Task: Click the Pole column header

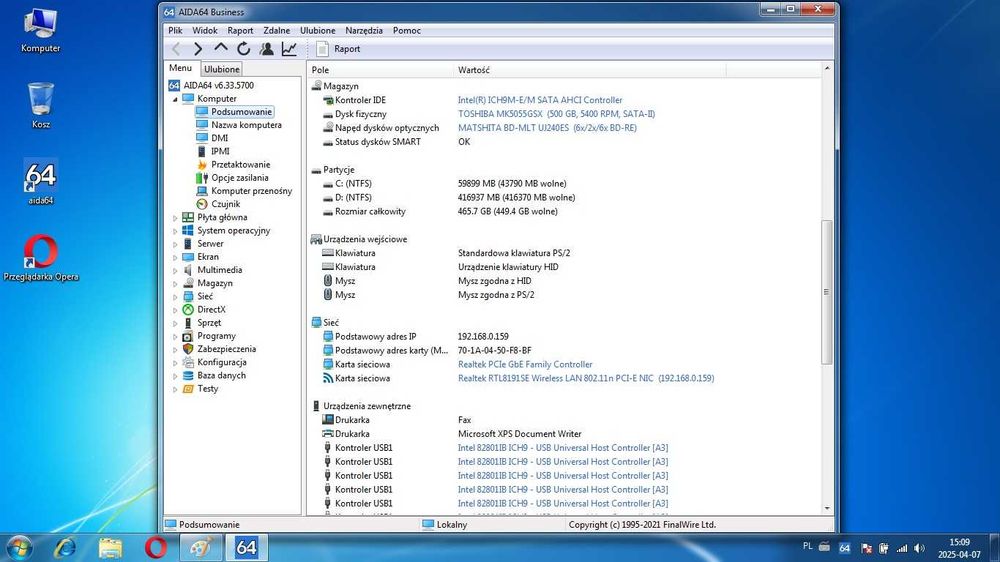Action: point(381,70)
